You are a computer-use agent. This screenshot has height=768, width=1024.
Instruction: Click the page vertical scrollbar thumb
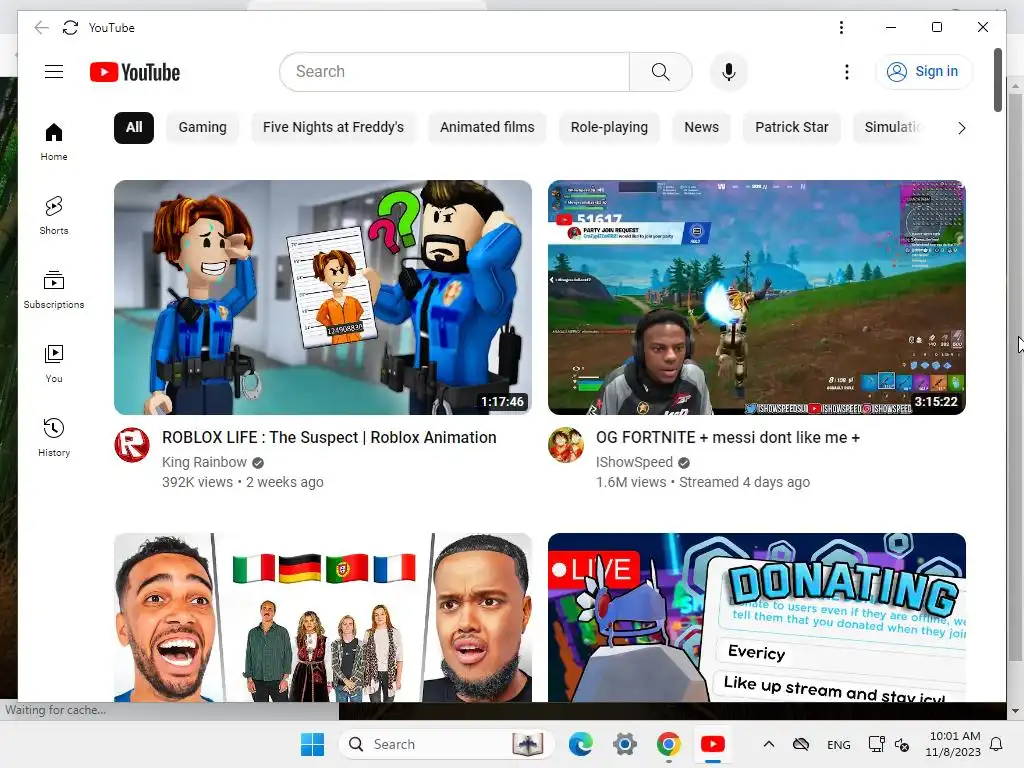click(997, 80)
